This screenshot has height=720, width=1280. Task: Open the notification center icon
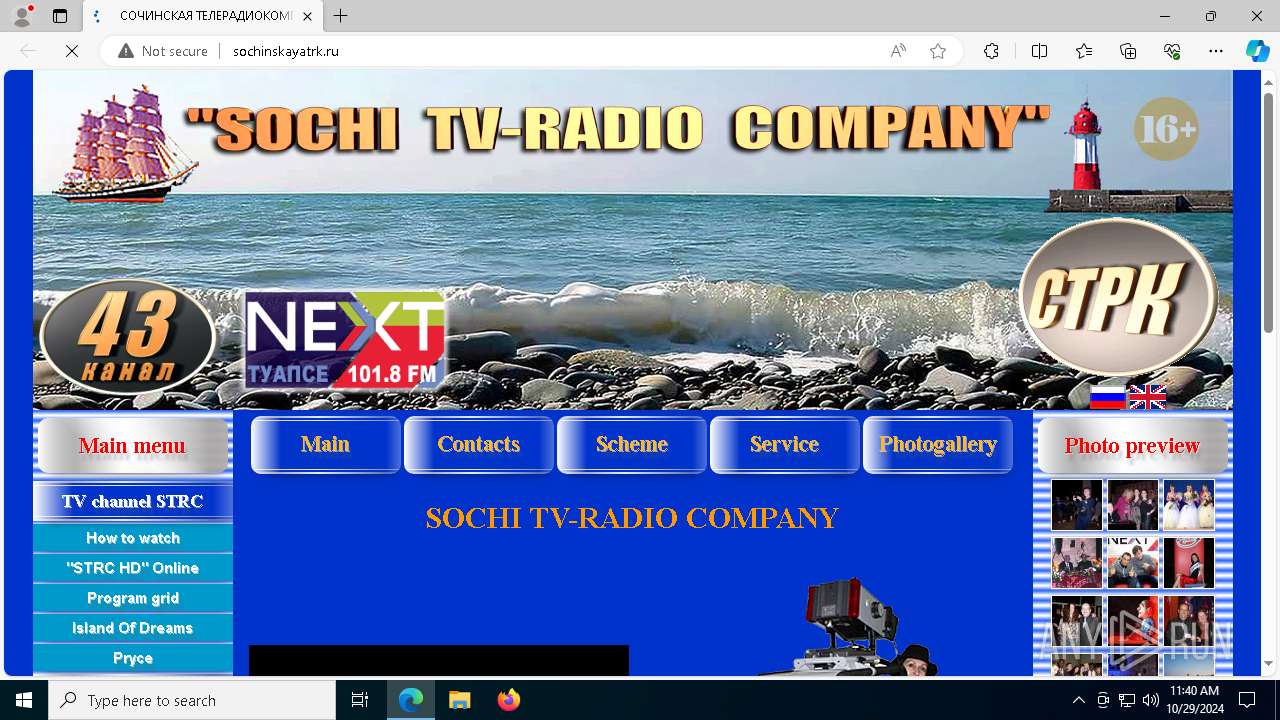pyautogui.click(x=1247, y=700)
